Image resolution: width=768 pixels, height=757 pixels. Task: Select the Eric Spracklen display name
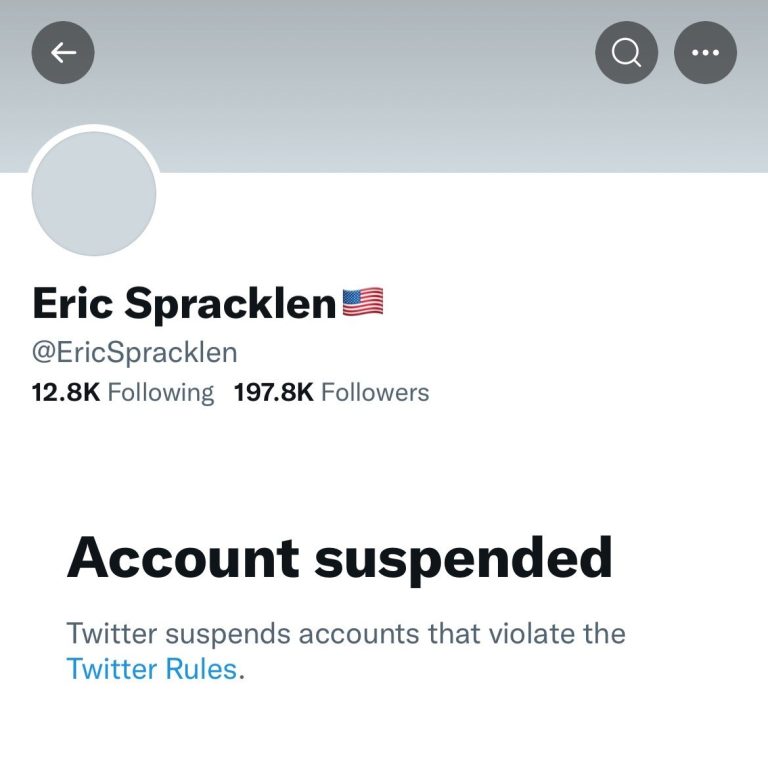tap(185, 303)
